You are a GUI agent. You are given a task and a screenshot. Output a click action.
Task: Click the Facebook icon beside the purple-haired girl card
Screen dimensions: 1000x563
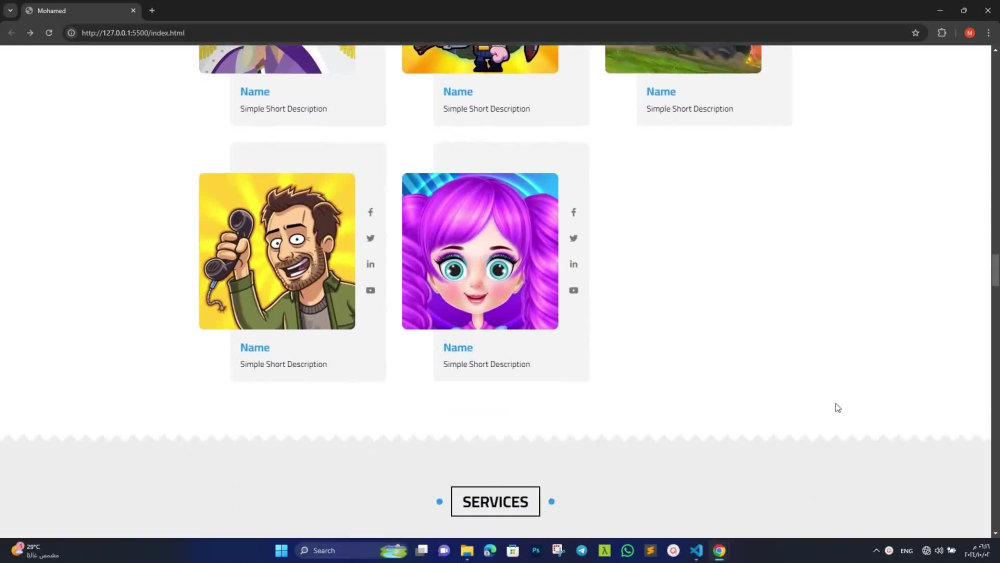[573, 212]
